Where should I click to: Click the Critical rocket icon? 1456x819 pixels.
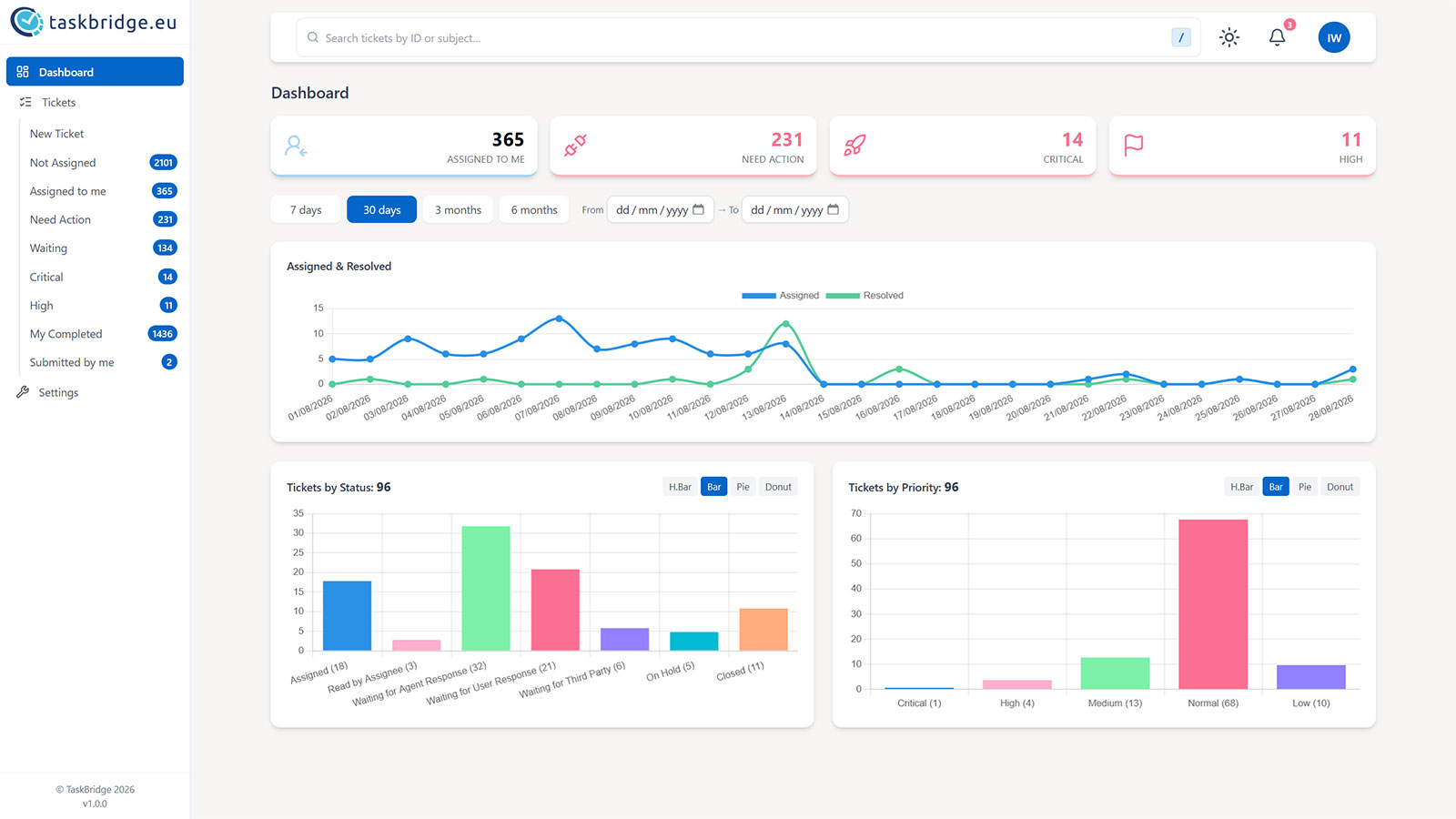(854, 146)
